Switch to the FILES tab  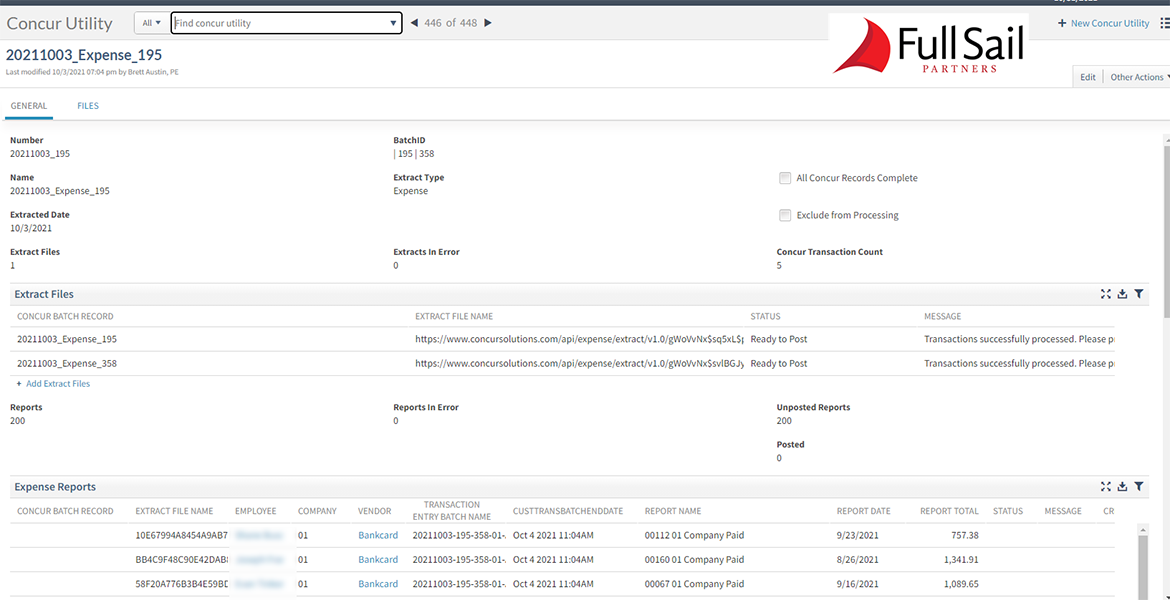point(88,106)
